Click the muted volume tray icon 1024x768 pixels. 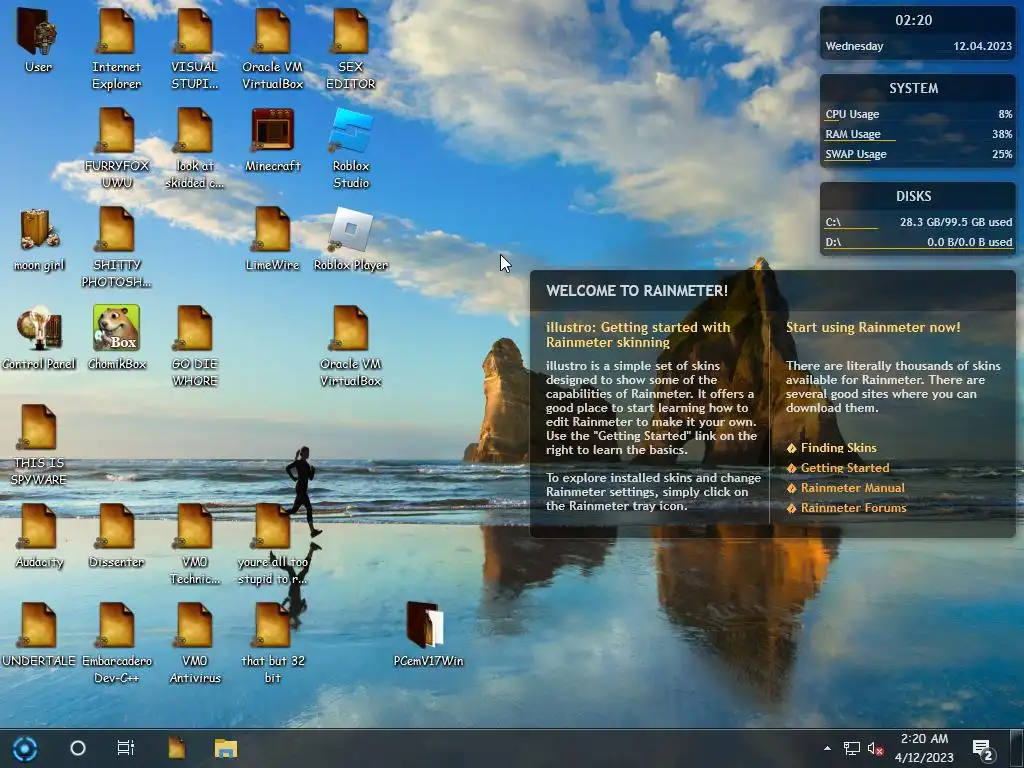coord(875,748)
